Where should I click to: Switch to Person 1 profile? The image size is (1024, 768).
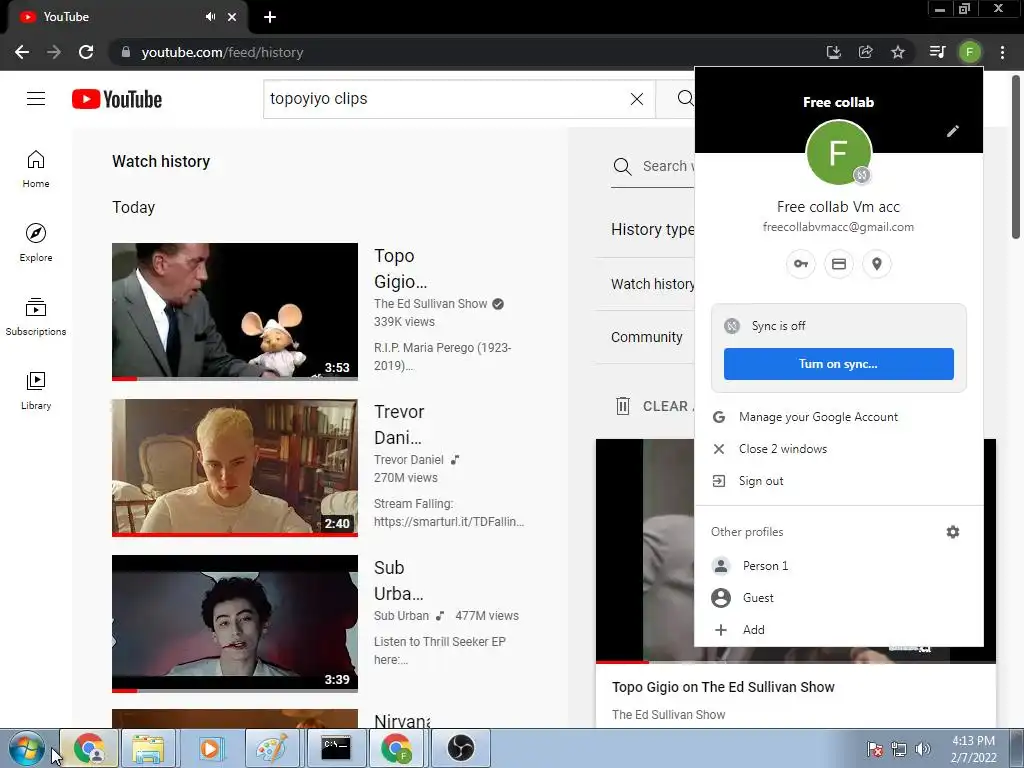pyautogui.click(x=839, y=566)
